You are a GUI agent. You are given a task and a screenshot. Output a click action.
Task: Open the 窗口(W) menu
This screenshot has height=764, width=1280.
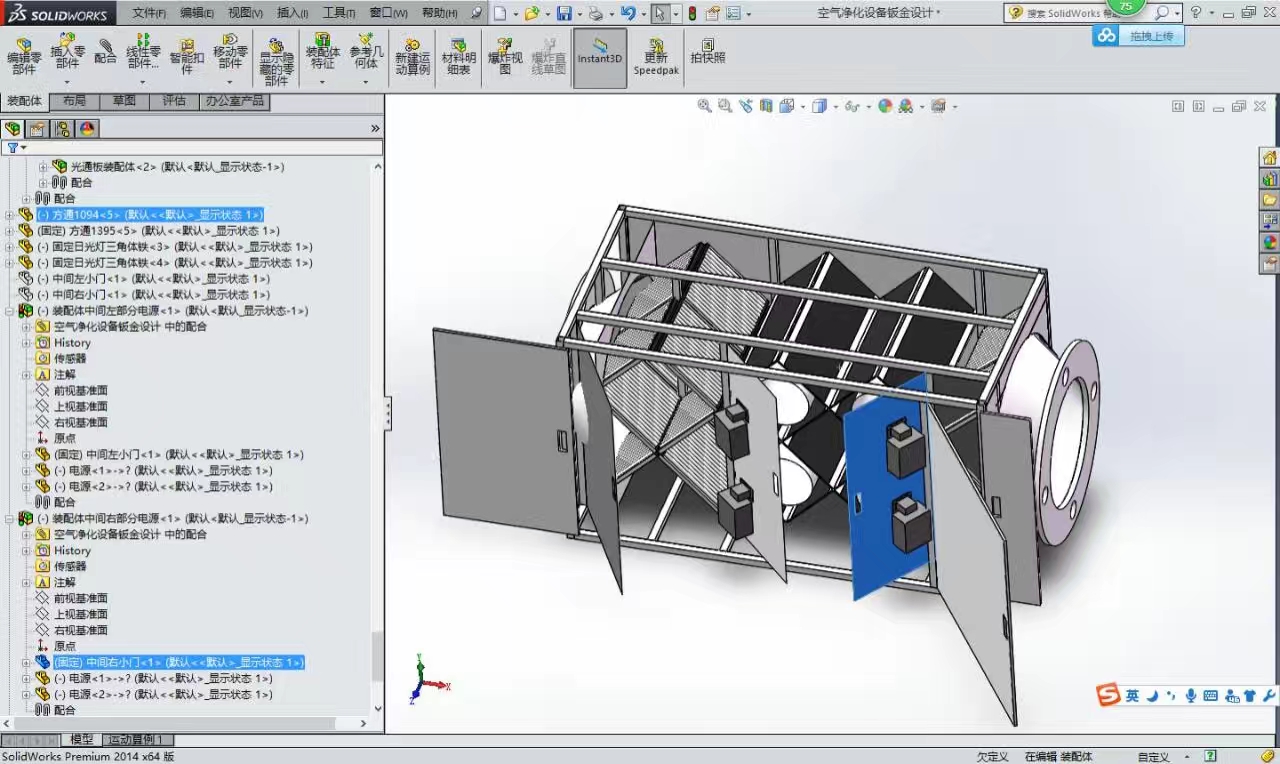point(389,13)
